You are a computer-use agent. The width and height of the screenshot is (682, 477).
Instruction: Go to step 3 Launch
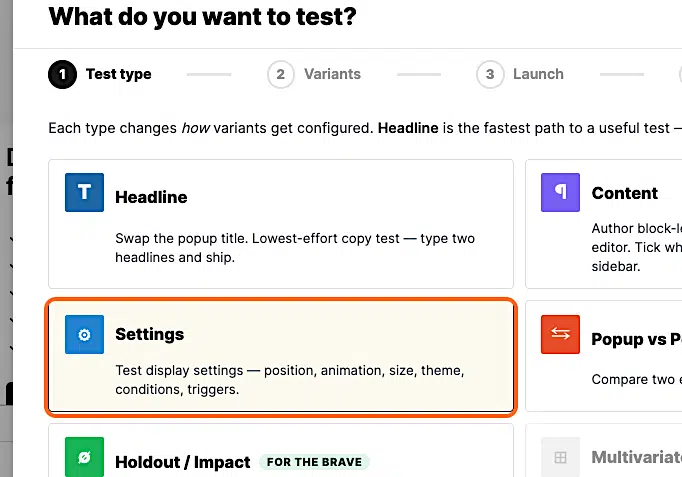pyautogui.click(x=520, y=74)
